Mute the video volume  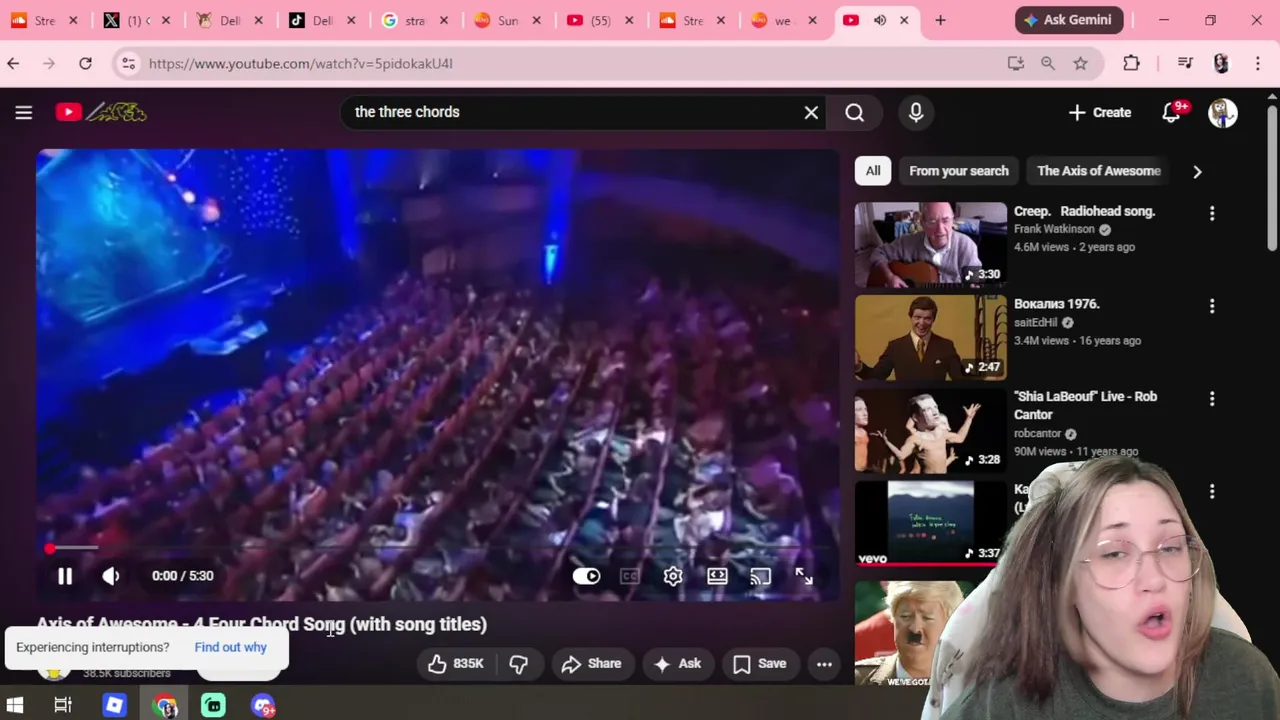click(111, 576)
